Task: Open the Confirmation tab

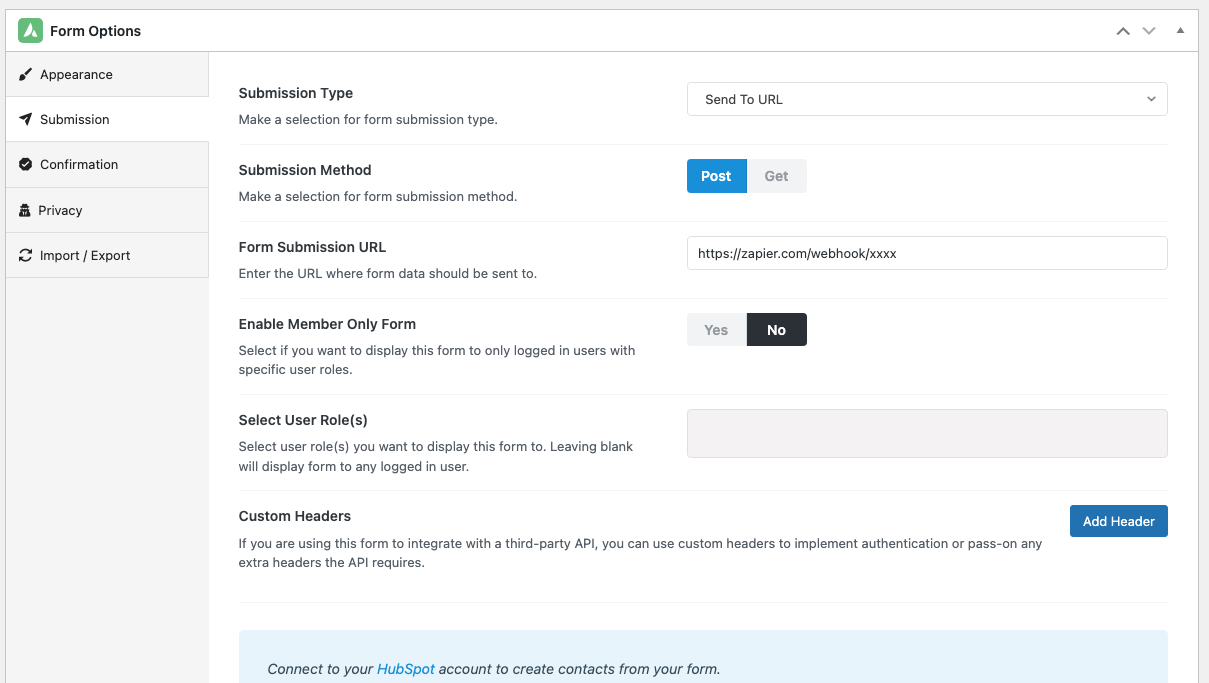Action: click(79, 165)
